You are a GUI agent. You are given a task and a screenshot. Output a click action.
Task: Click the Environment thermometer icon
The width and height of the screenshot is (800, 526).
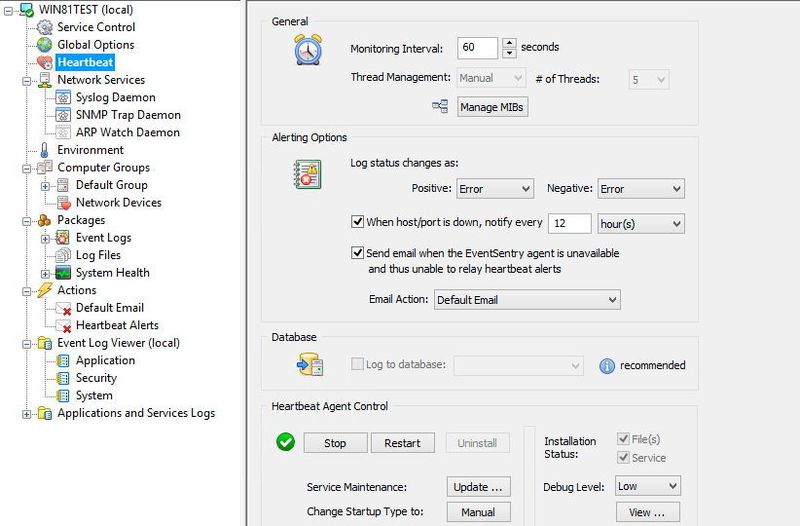click(x=45, y=150)
